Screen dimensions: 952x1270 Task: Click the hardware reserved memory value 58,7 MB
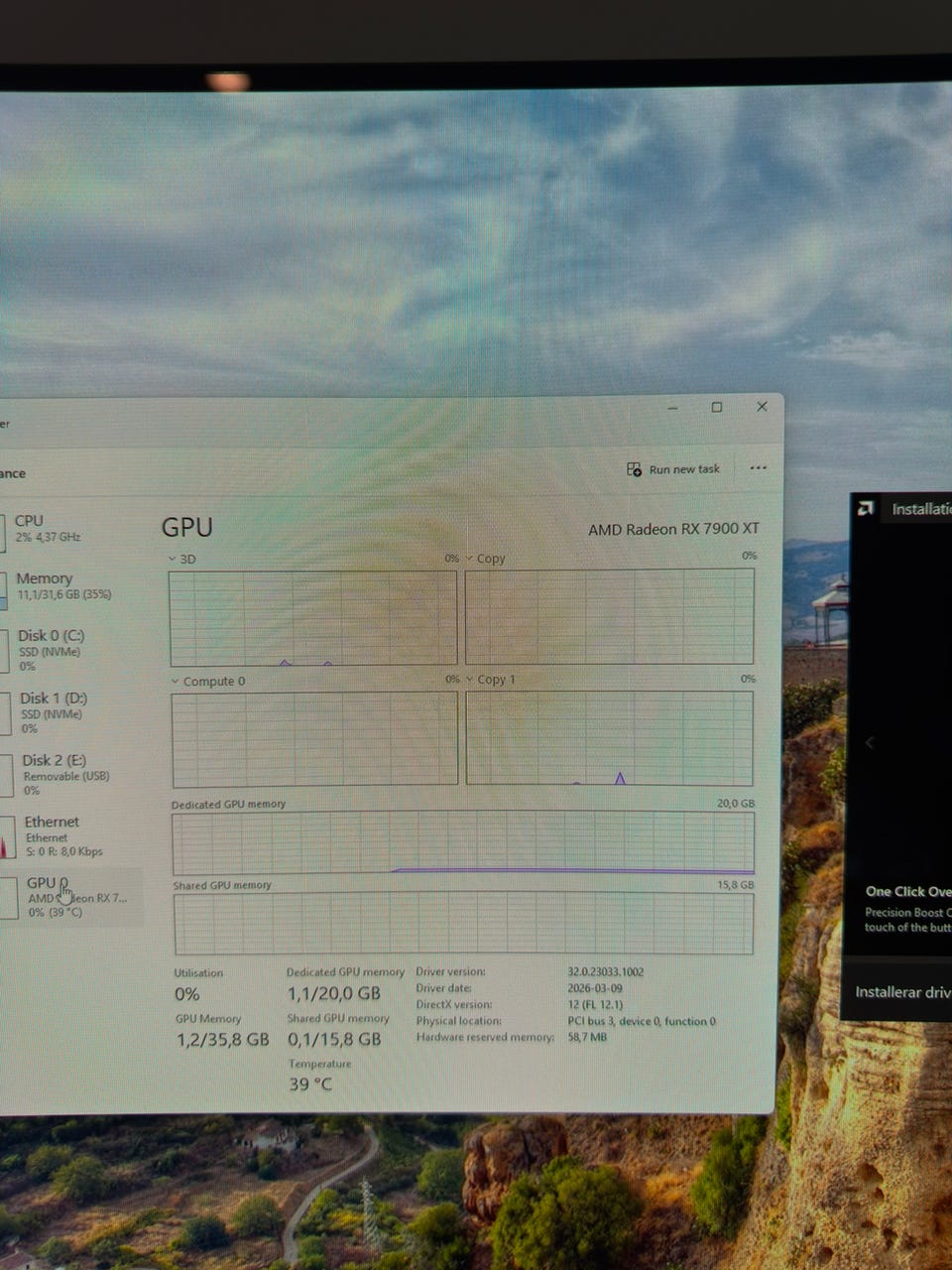point(587,1037)
